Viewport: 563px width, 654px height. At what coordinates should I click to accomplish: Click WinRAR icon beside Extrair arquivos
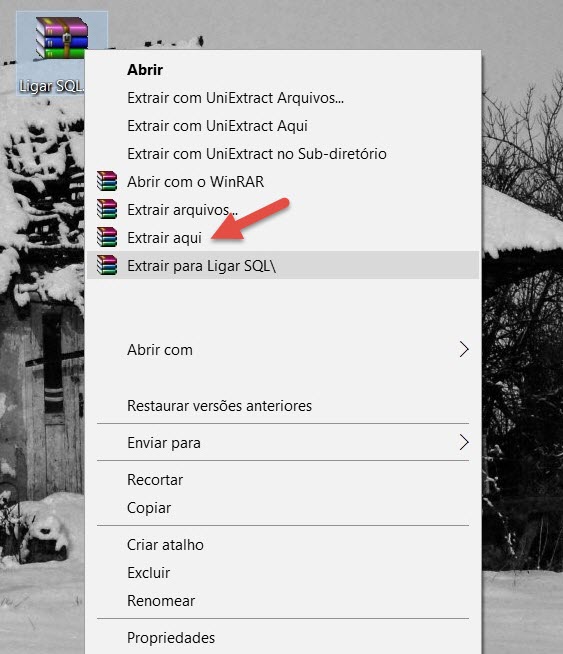(107, 209)
